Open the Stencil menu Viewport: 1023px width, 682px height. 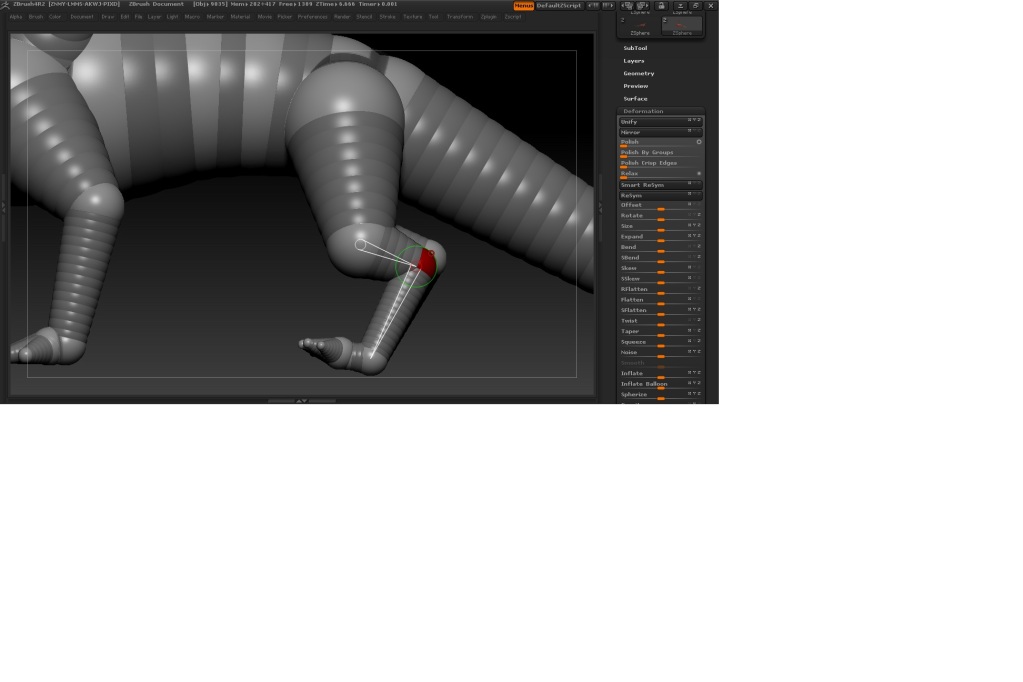[364, 17]
